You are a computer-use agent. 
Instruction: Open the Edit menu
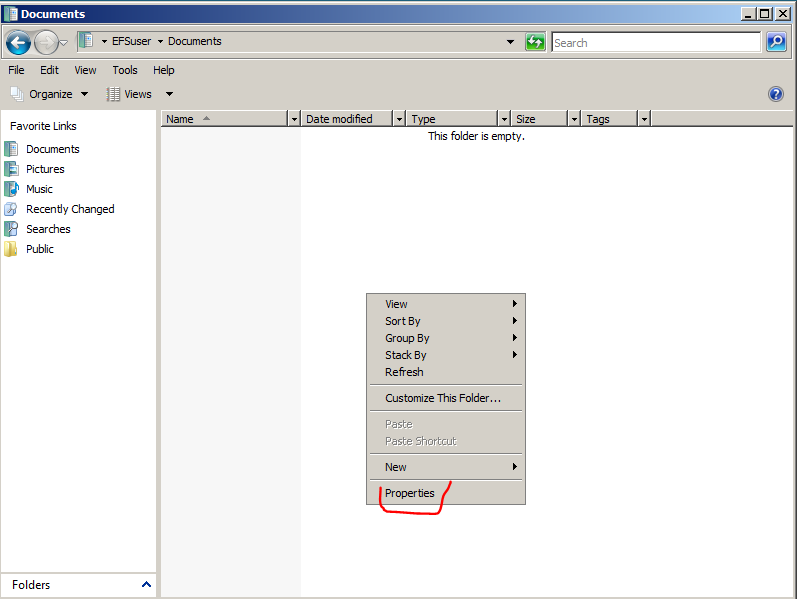coord(49,70)
